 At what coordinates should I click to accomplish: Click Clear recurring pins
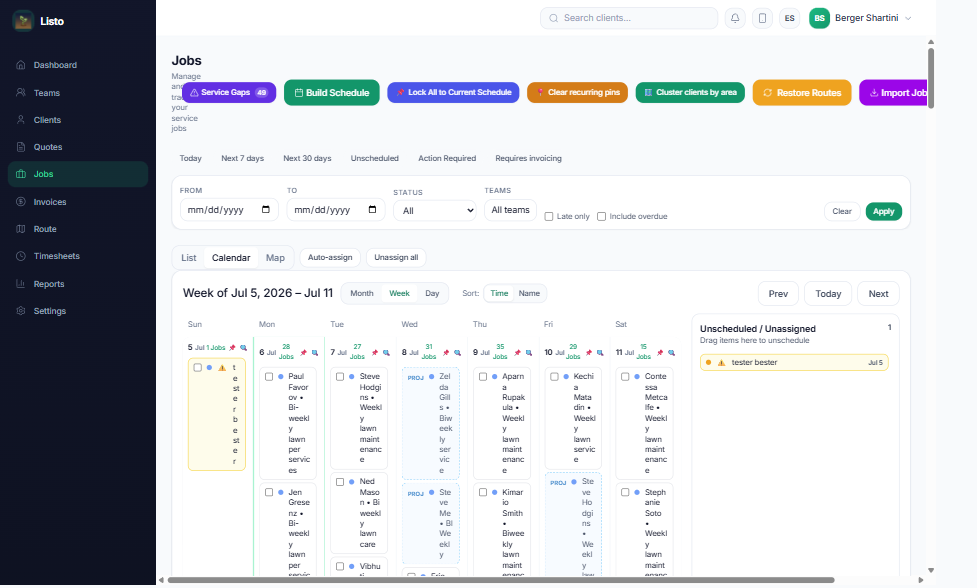[x=577, y=92]
